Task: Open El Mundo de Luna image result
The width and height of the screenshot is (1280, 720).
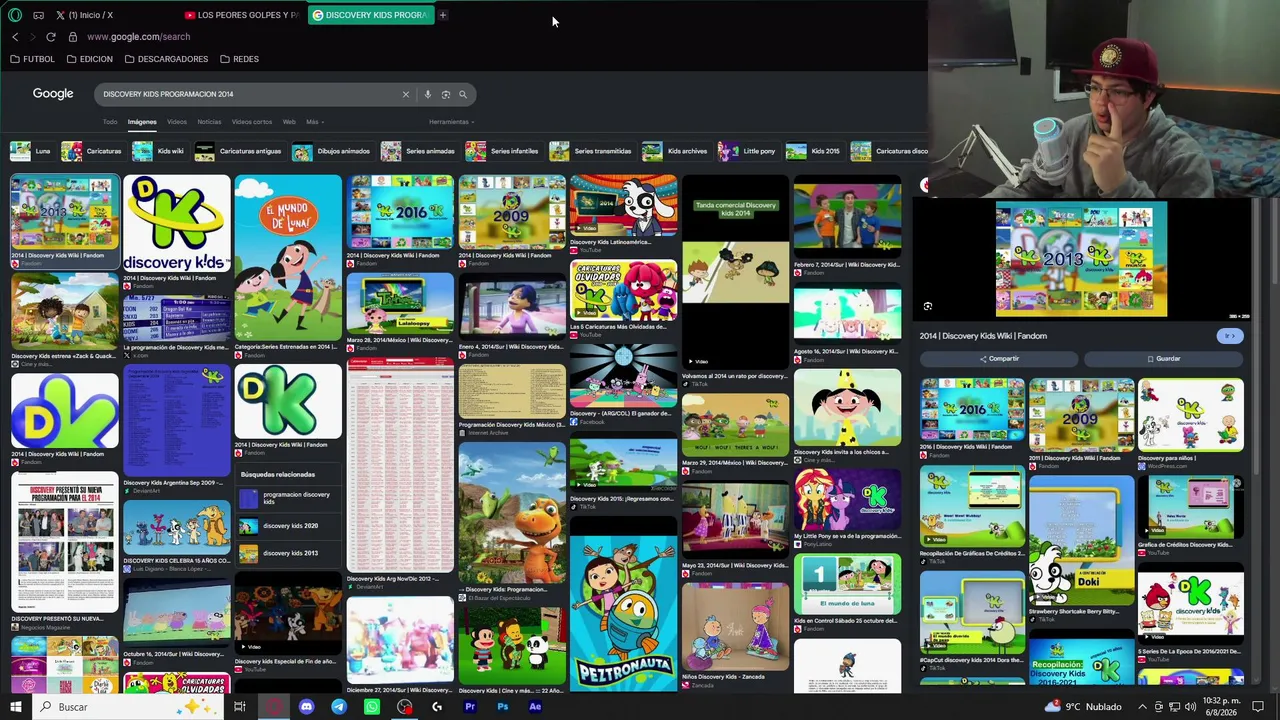Action: pos(288,258)
